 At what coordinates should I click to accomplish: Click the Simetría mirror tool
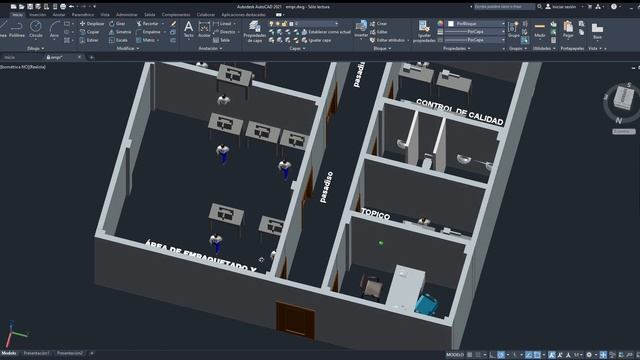(120, 32)
